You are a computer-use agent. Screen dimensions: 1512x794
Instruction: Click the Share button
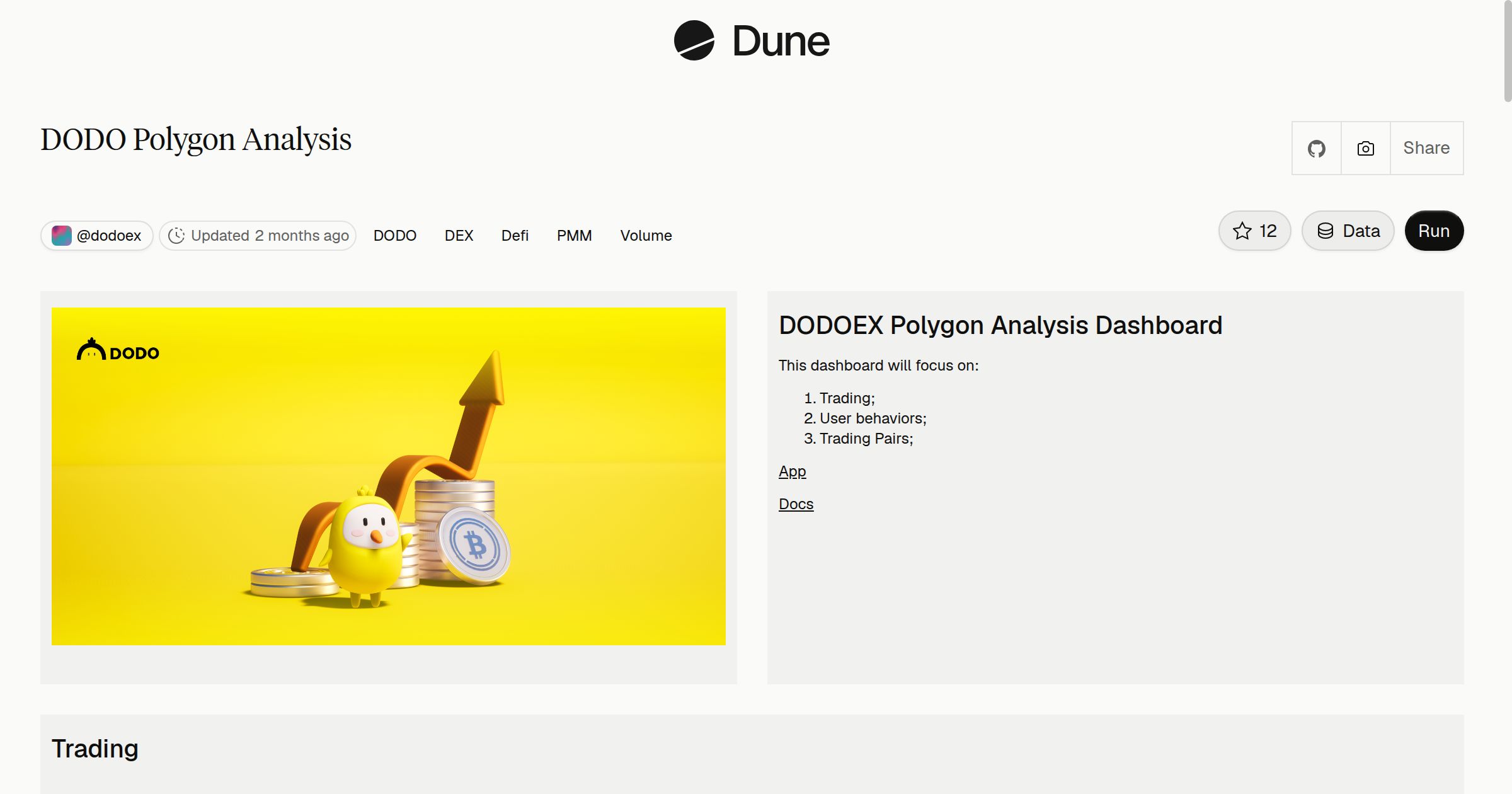[x=1426, y=148]
